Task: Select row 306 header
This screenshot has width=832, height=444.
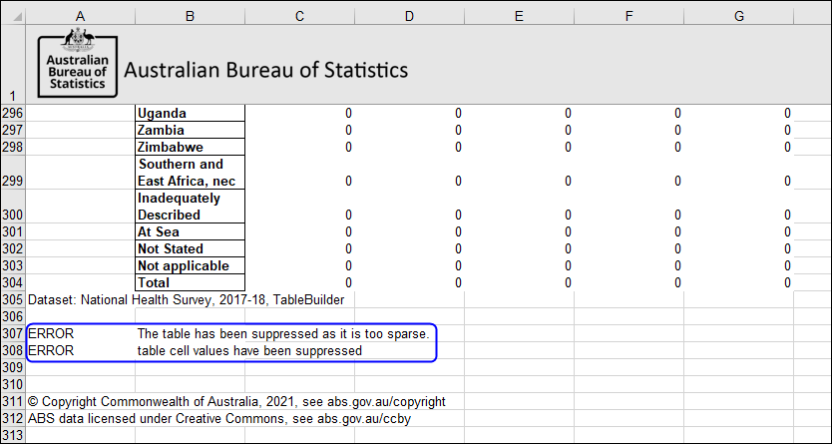Action: click(13, 317)
